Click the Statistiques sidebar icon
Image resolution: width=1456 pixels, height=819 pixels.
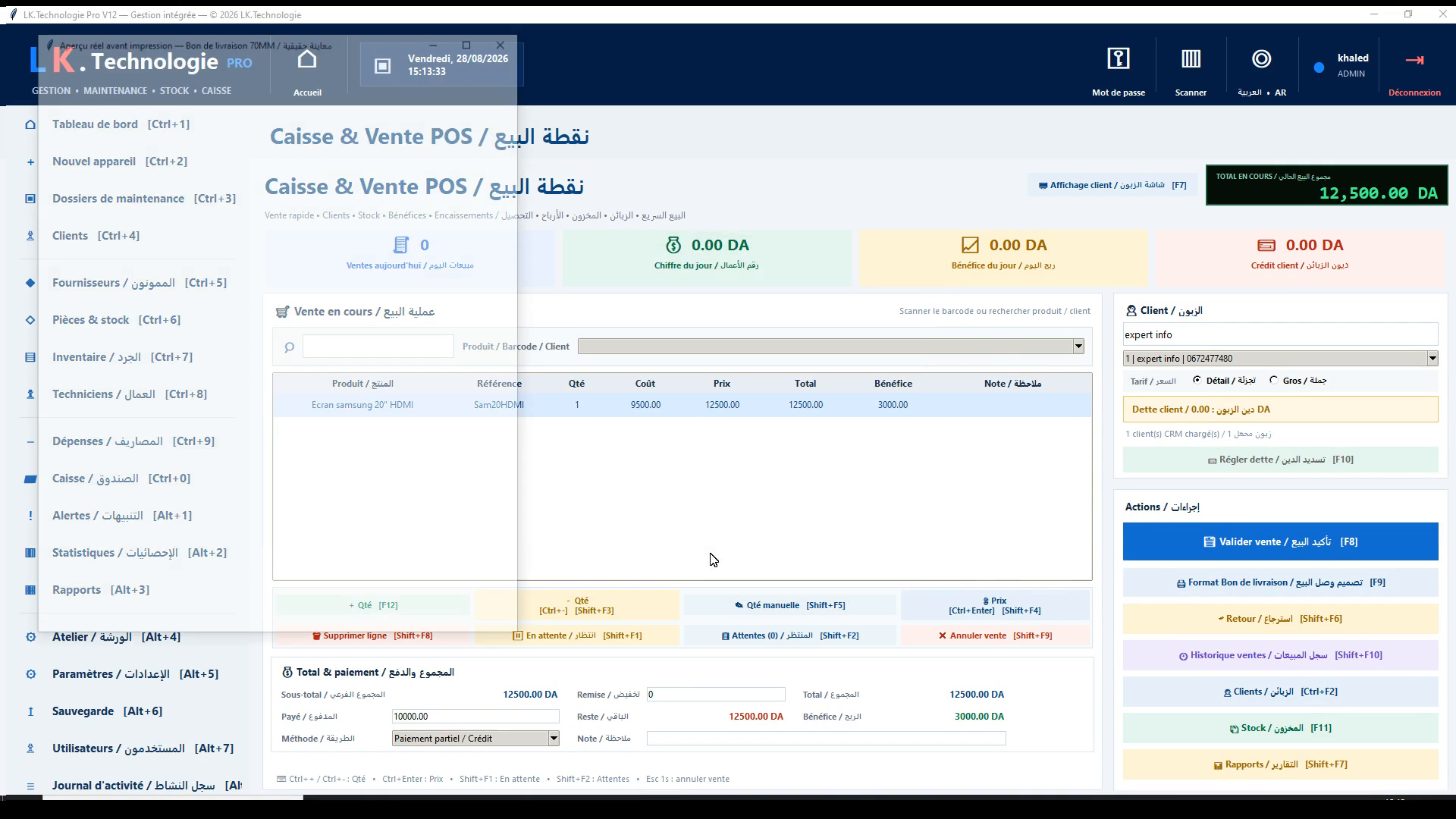[x=30, y=553]
